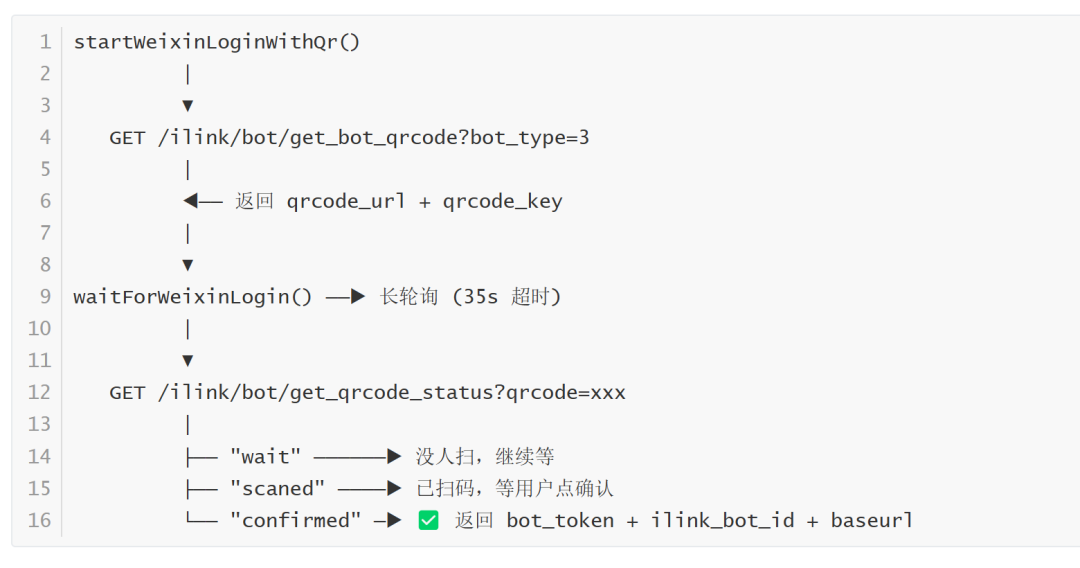Image resolution: width=1080 pixels, height=568 pixels.
Task: Click the waitForWeixinLogin() function text
Action: pos(193,297)
